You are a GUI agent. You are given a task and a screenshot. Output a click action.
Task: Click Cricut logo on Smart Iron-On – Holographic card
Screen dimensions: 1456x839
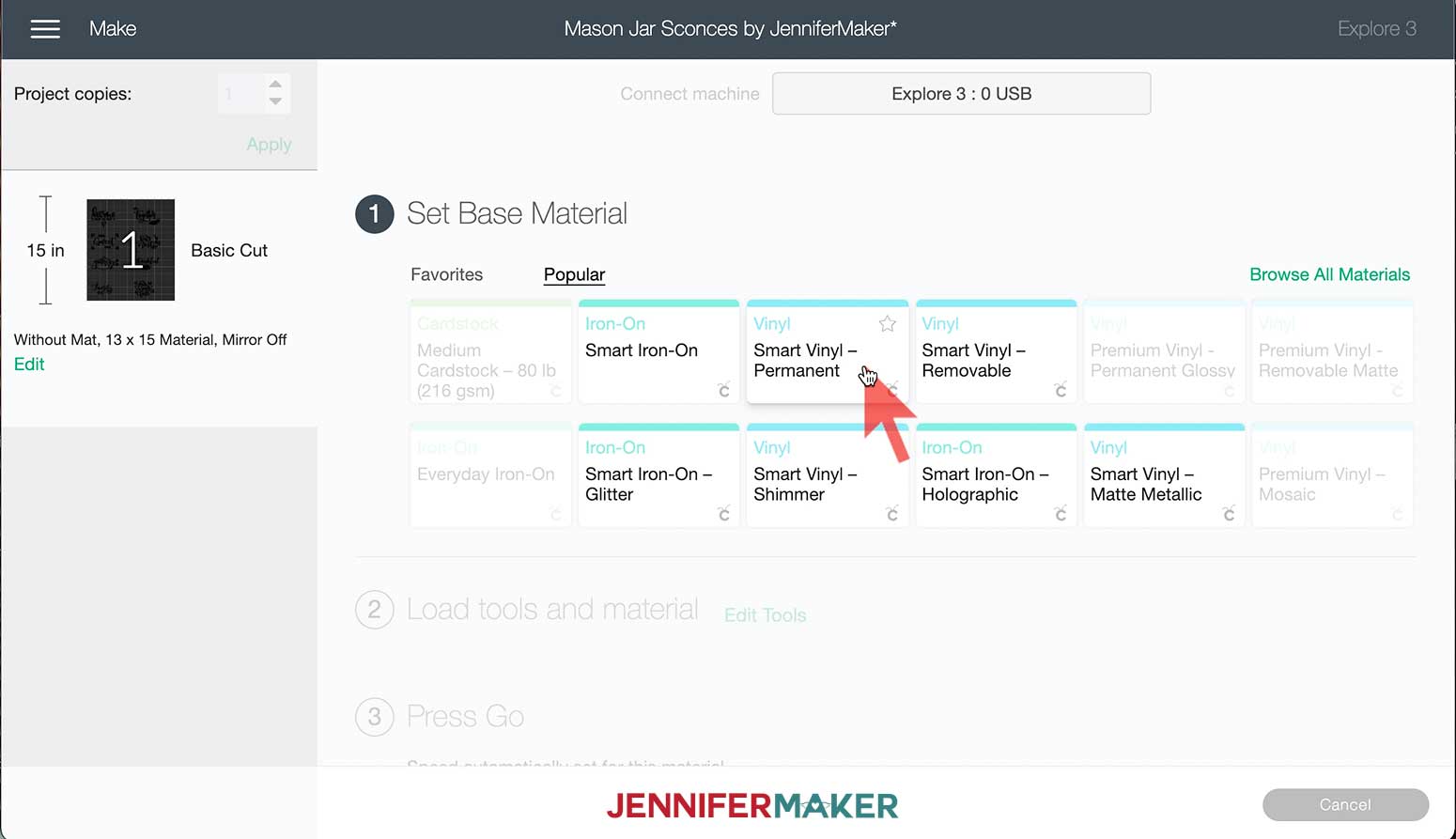pyautogui.click(x=1061, y=513)
